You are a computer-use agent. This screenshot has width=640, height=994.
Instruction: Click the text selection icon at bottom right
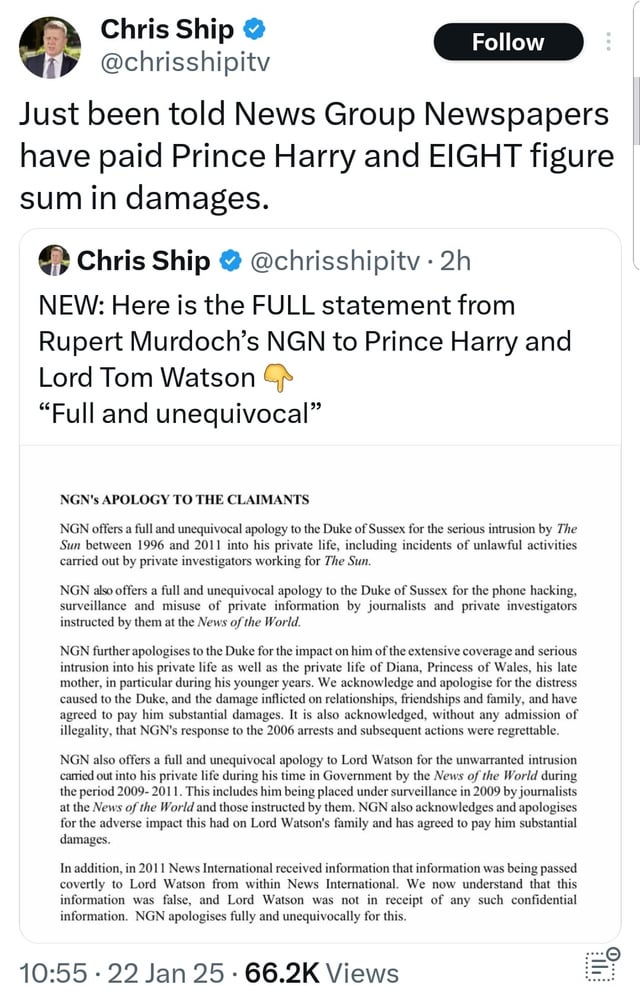coord(598,968)
